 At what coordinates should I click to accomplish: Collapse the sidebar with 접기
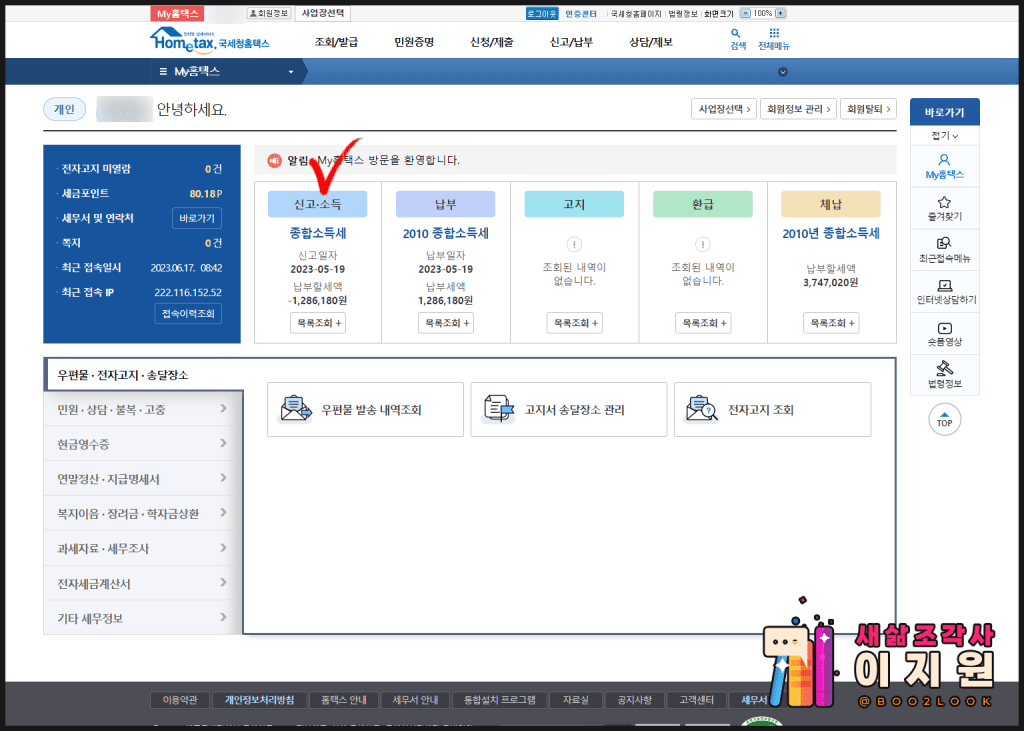[944, 135]
